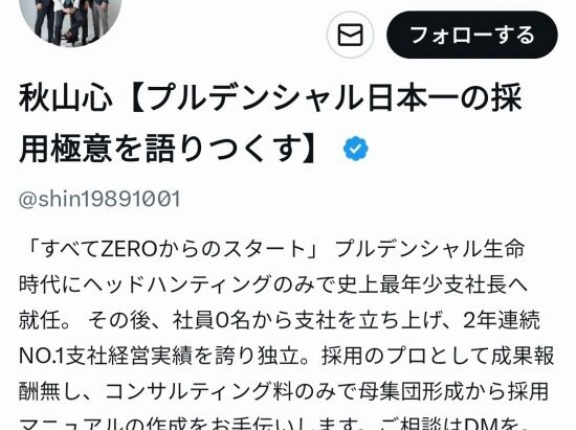Select the @shin19891001 handle
Viewport: 576px width, 430px height.
pyautogui.click(x=100, y=199)
